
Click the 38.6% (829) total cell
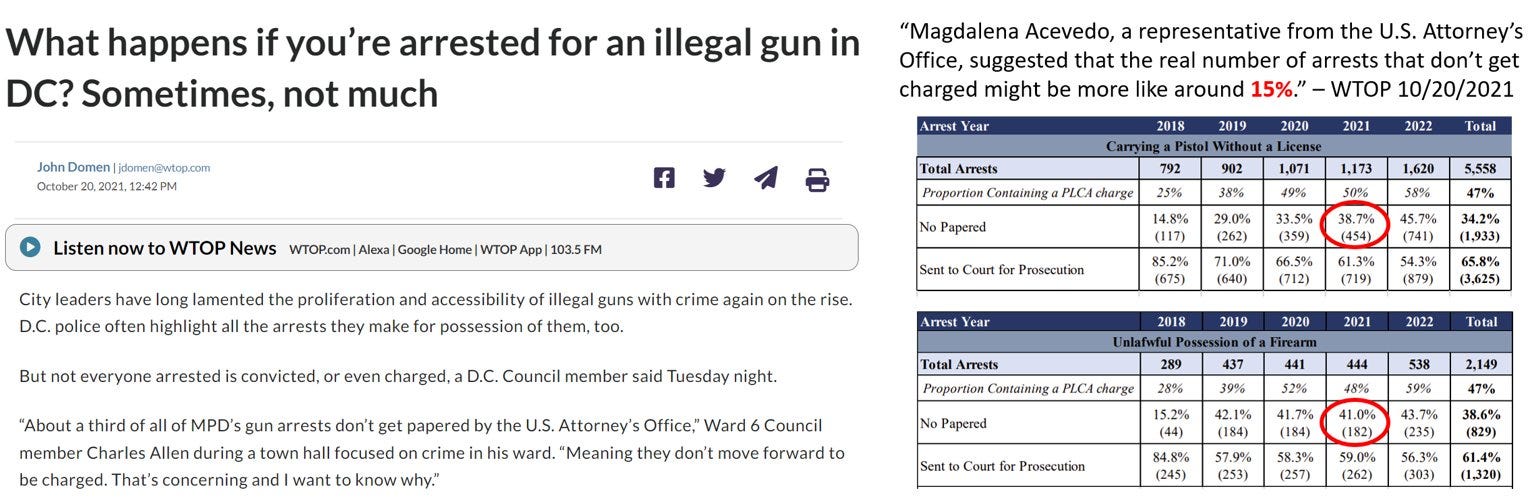(1479, 423)
